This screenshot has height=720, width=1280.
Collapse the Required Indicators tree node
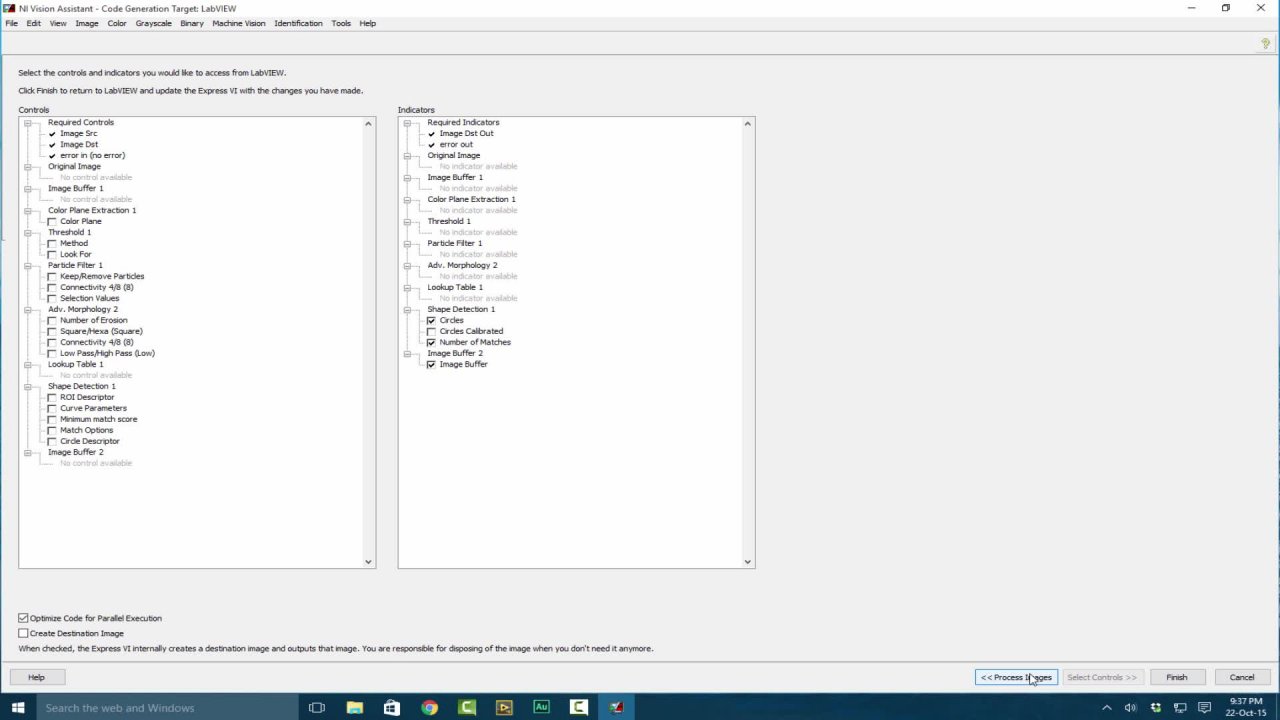point(407,122)
